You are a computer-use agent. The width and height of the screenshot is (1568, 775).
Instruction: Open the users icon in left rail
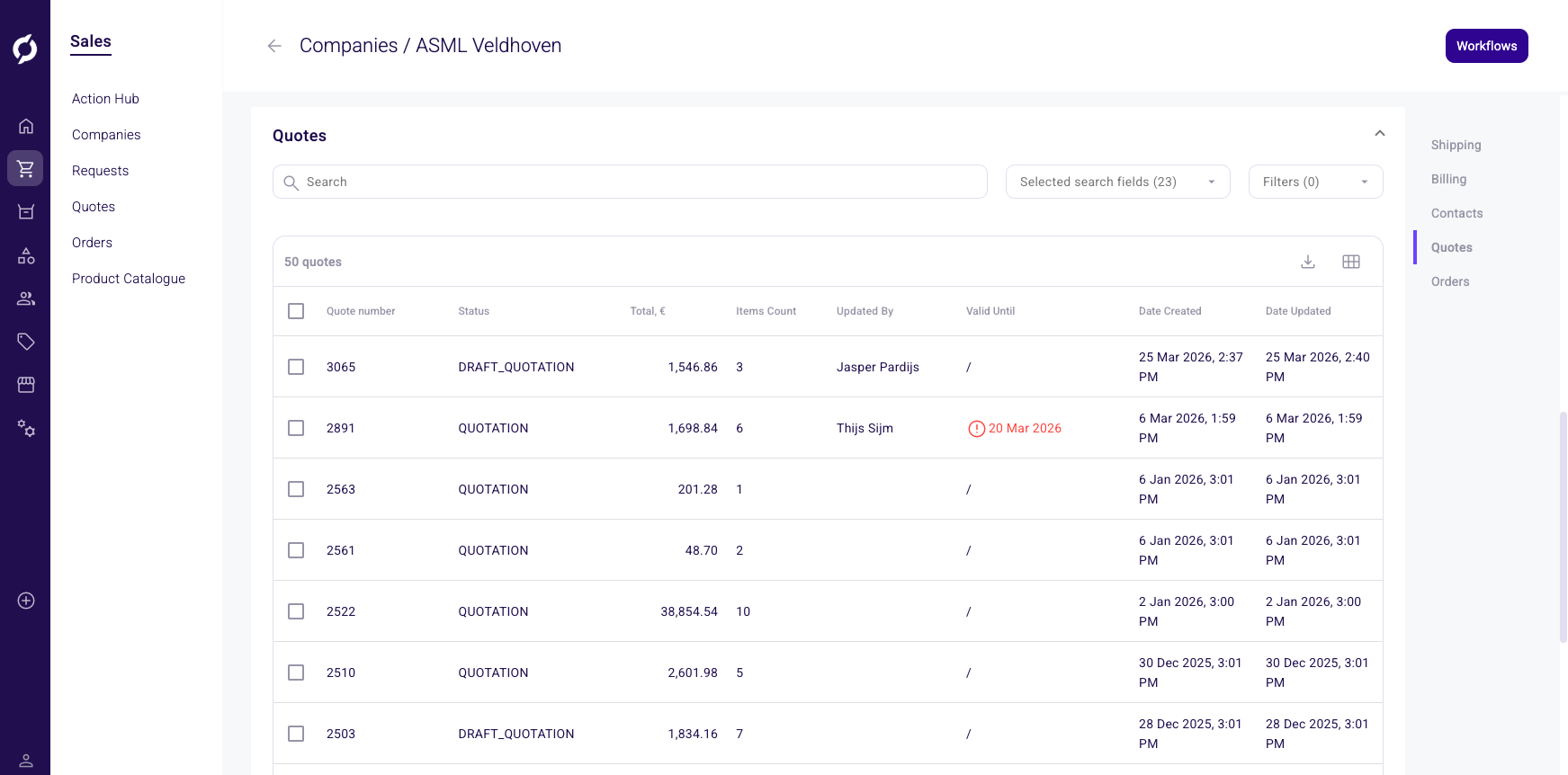coord(26,298)
